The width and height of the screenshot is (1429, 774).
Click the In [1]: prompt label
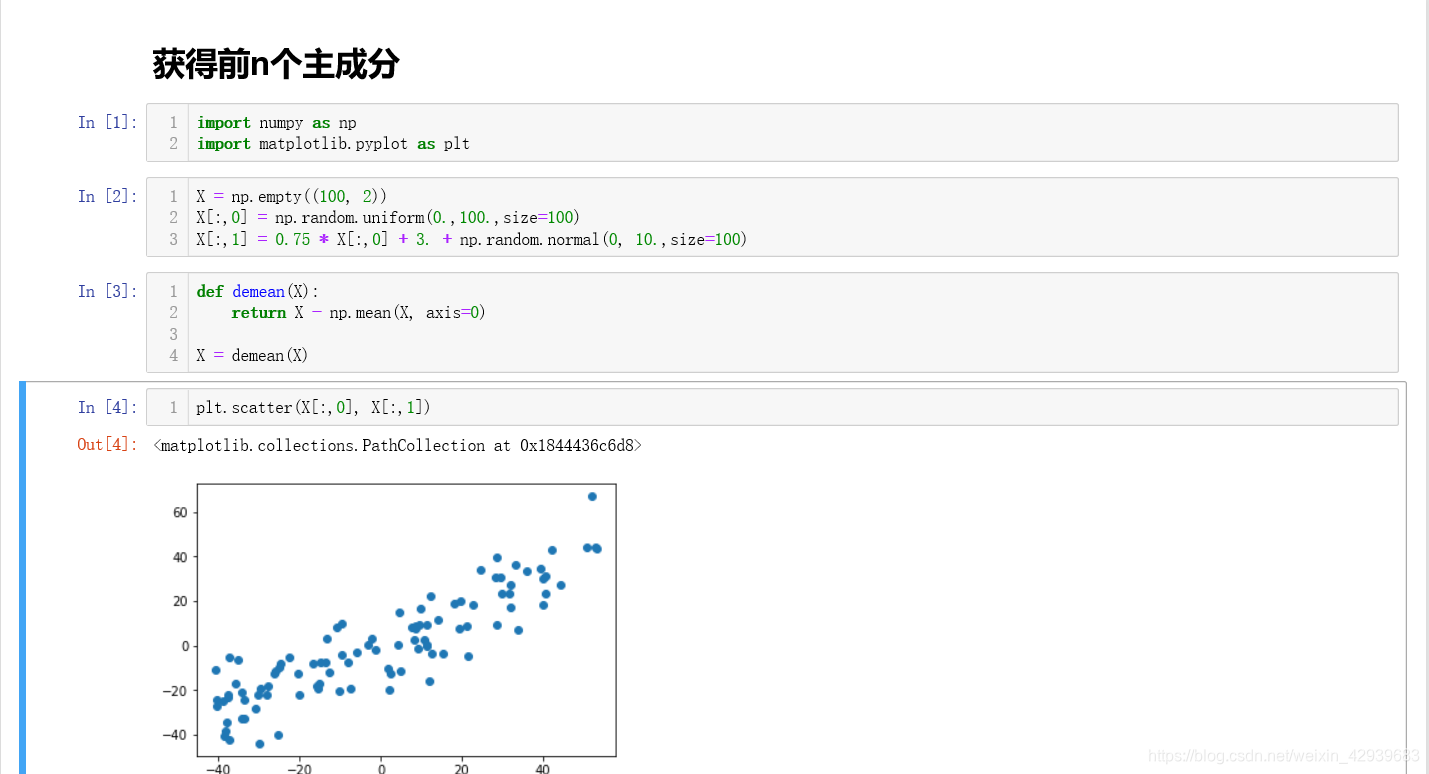pos(108,122)
